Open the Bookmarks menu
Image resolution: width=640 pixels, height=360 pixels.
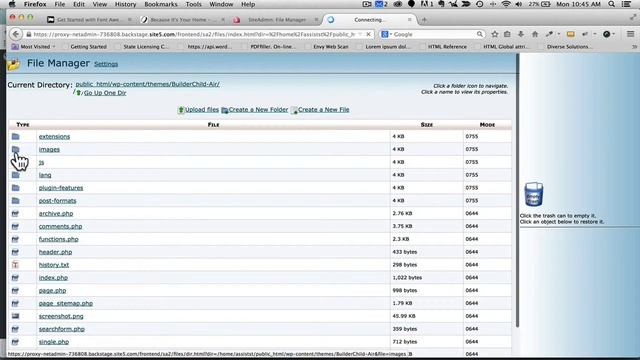point(161,4)
